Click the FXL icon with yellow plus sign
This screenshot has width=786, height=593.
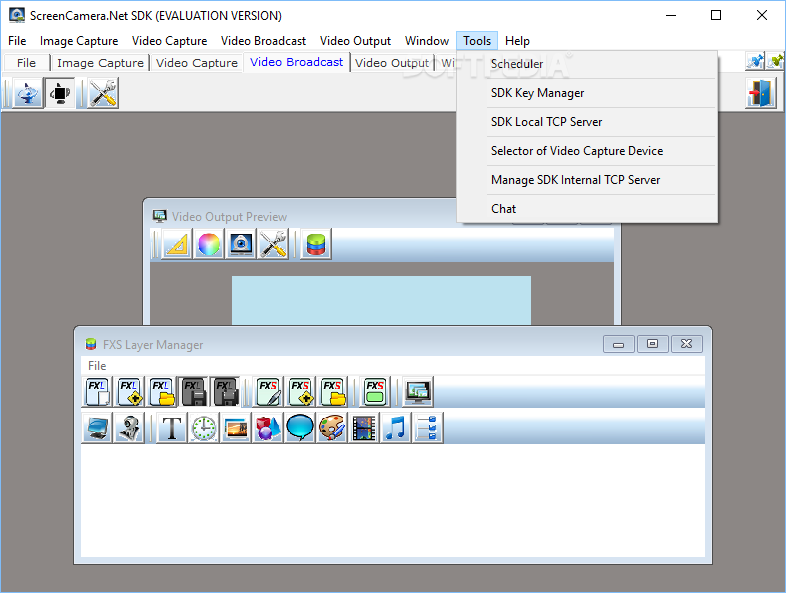(129, 392)
